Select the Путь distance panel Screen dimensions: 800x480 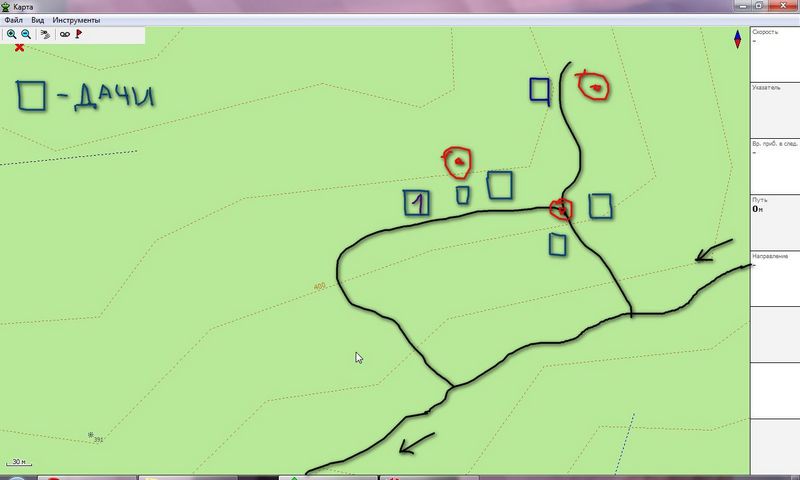click(775, 222)
